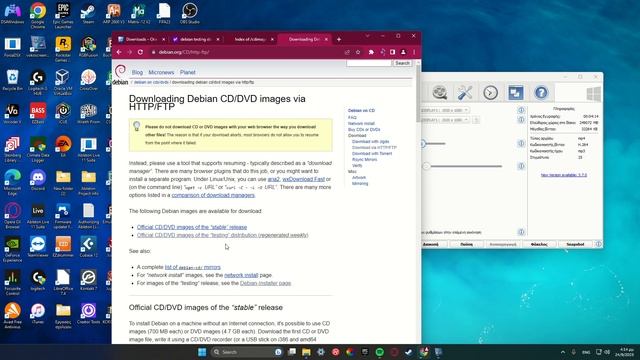Image resolution: width=640 pixels, height=360 pixels.
Task: Open Blog in Debian navigation
Action: click(137, 72)
